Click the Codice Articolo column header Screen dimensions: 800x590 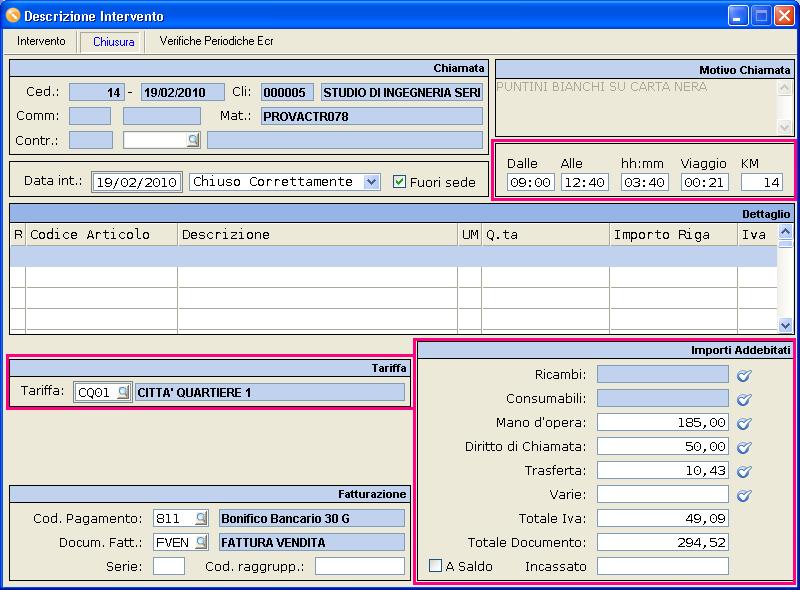pyautogui.click(x=101, y=235)
